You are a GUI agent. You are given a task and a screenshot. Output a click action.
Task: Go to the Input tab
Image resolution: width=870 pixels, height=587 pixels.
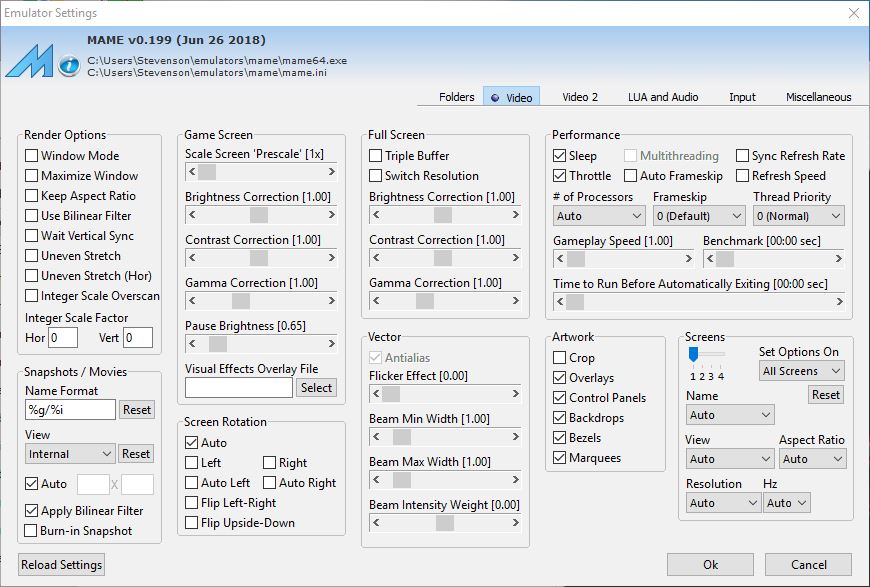pos(742,97)
